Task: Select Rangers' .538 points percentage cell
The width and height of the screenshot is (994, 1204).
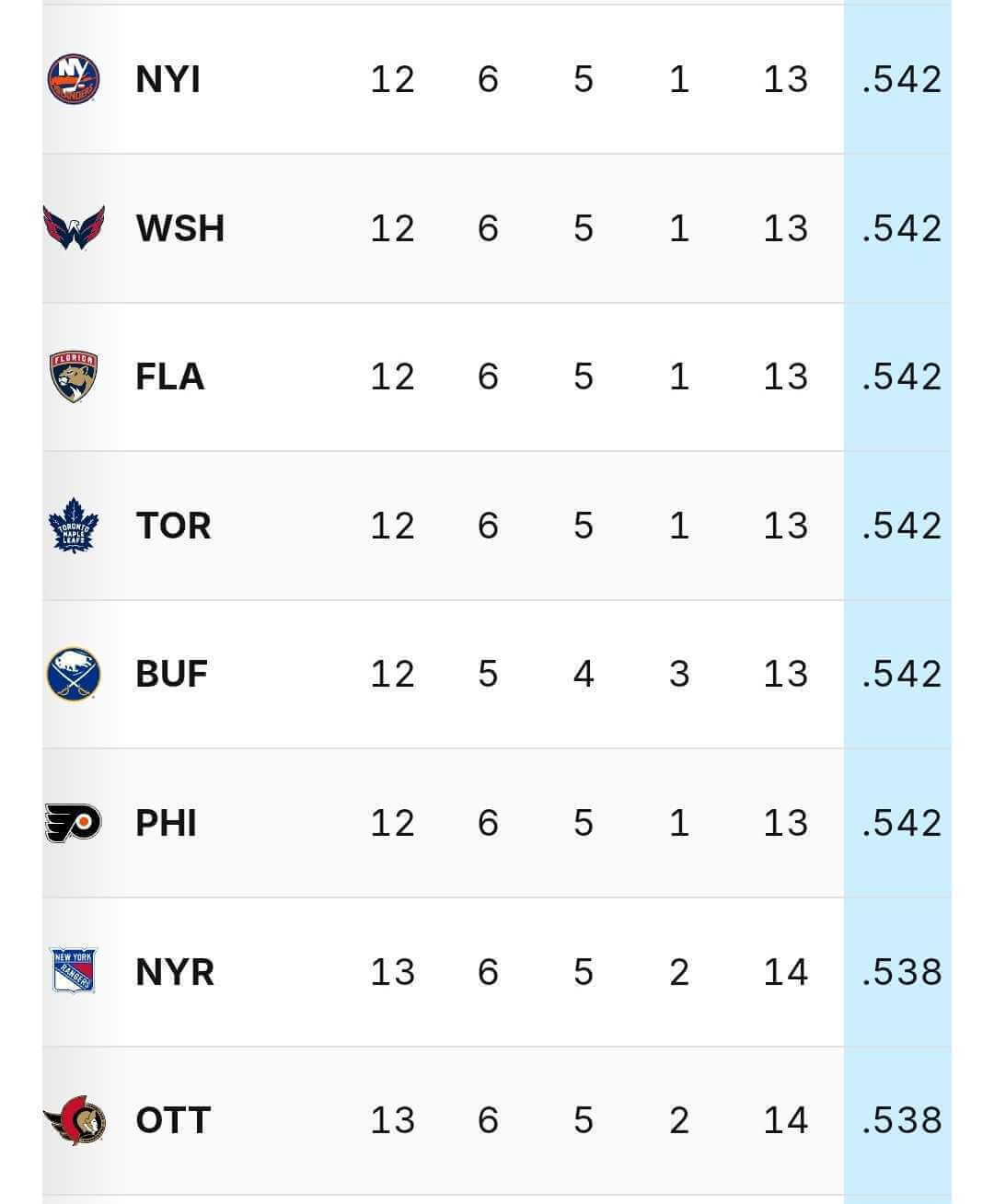Action: coord(901,971)
